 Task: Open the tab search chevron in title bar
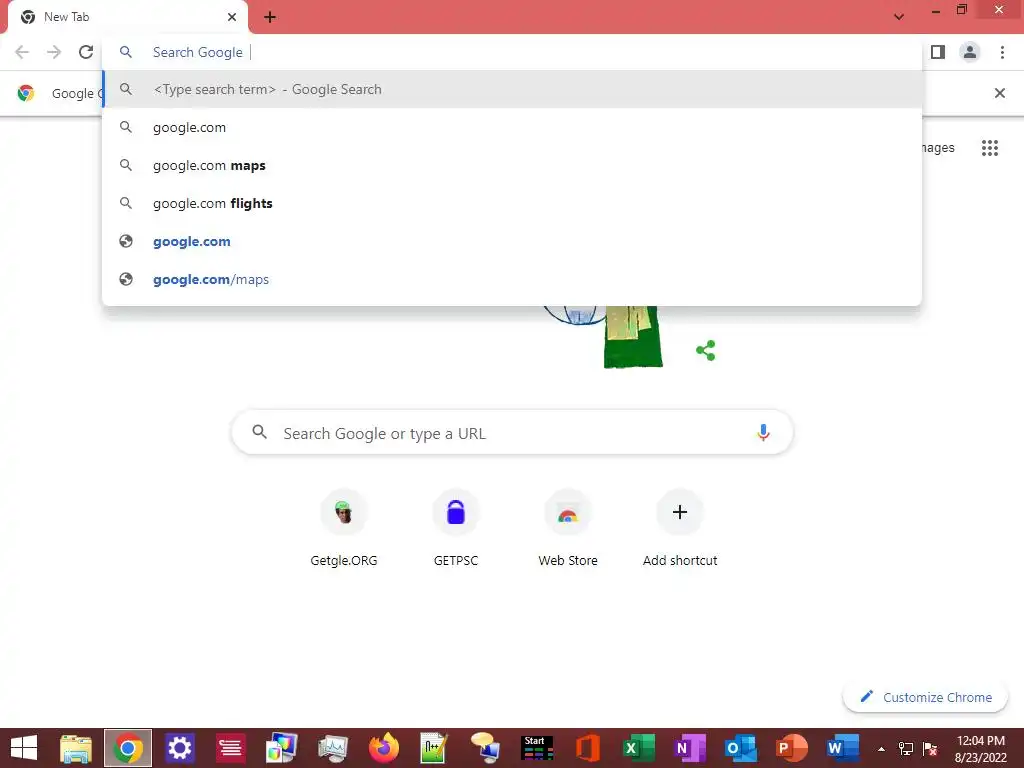[899, 17]
